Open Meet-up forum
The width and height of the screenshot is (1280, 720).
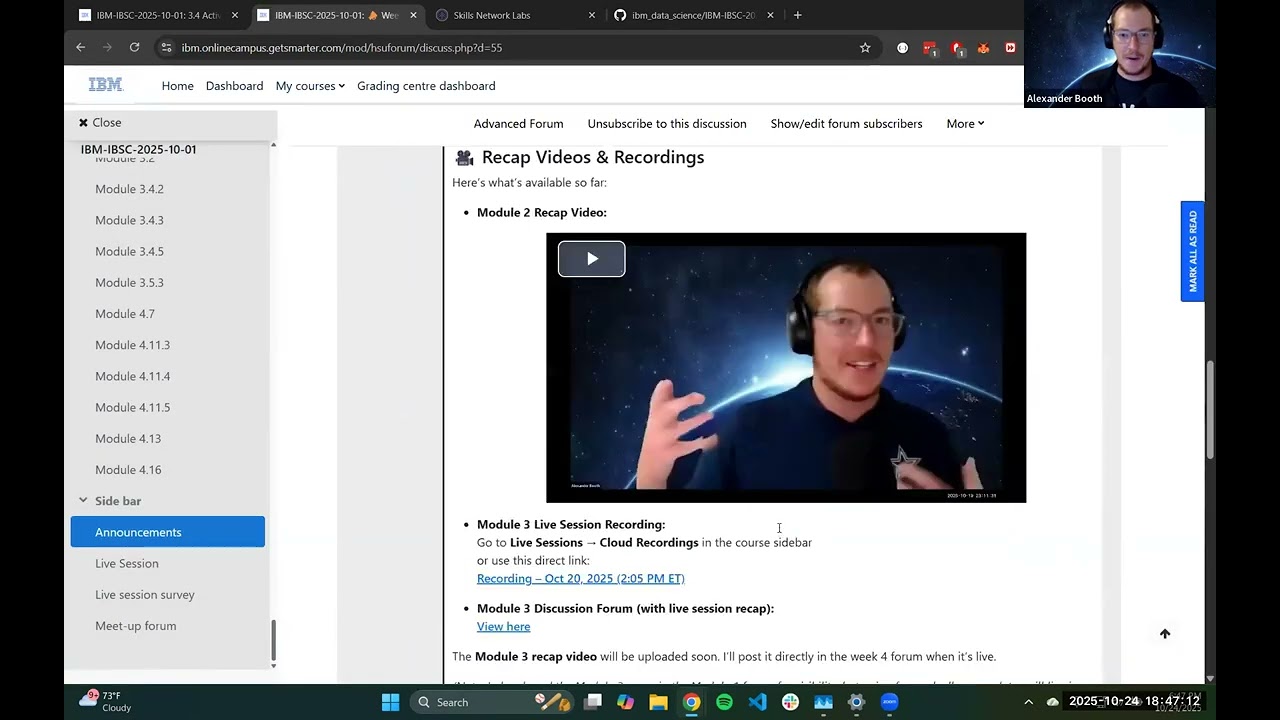[135, 626]
